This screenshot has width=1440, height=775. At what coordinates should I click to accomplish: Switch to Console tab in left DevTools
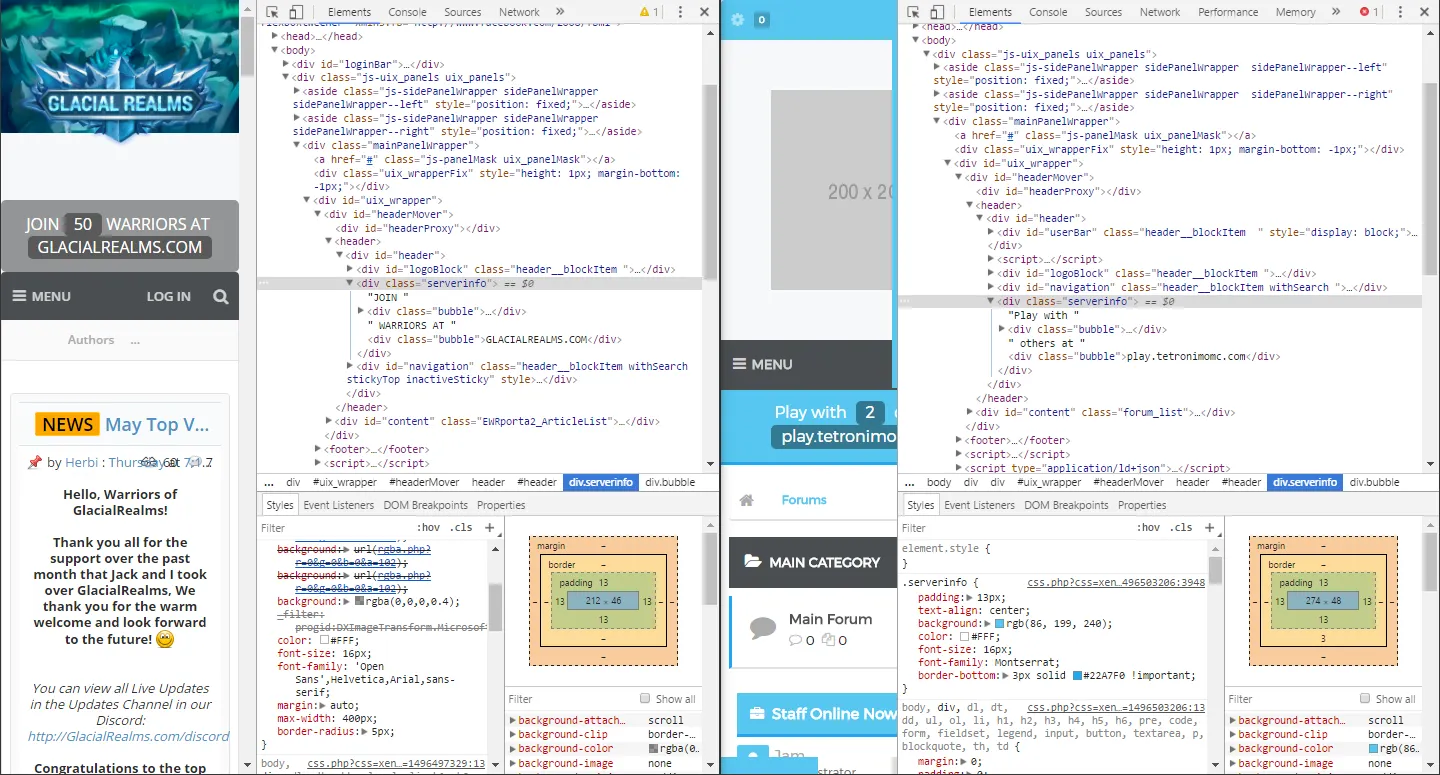pyautogui.click(x=407, y=12)
